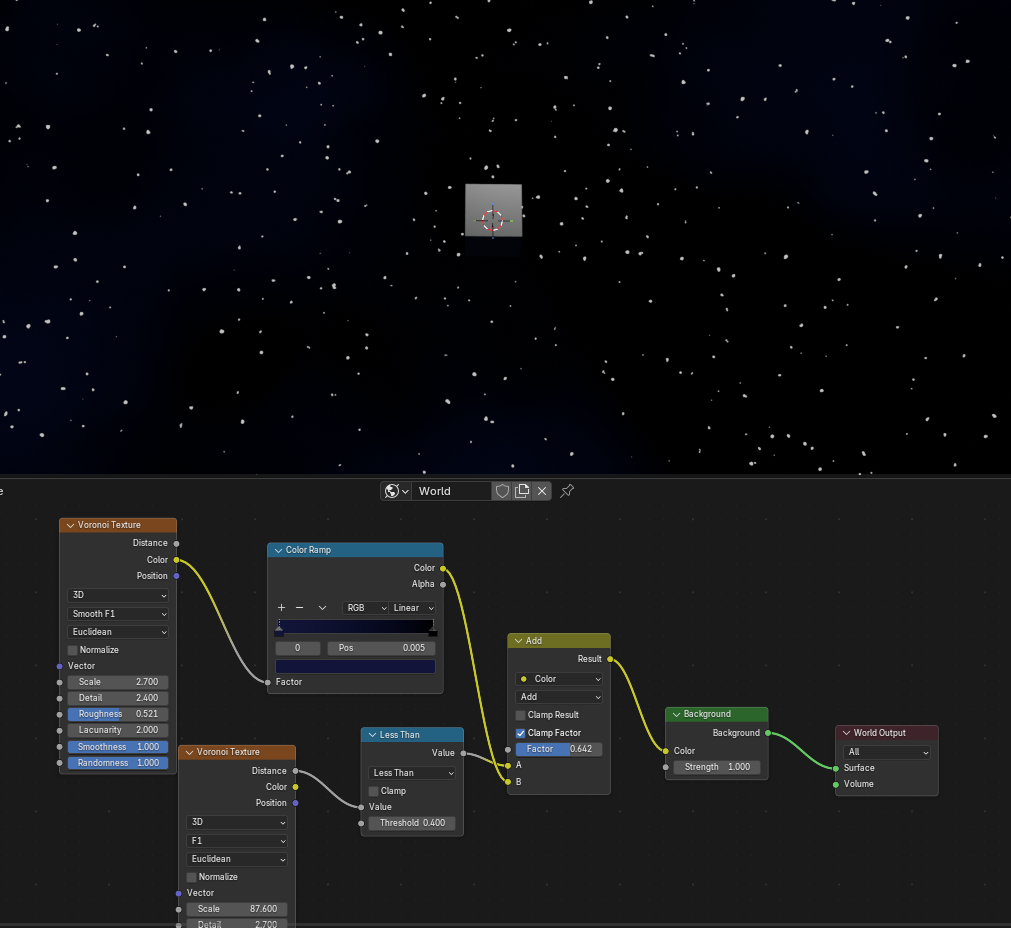
Task: Remove a color stop with the minus icon
Action: [299, 607]
